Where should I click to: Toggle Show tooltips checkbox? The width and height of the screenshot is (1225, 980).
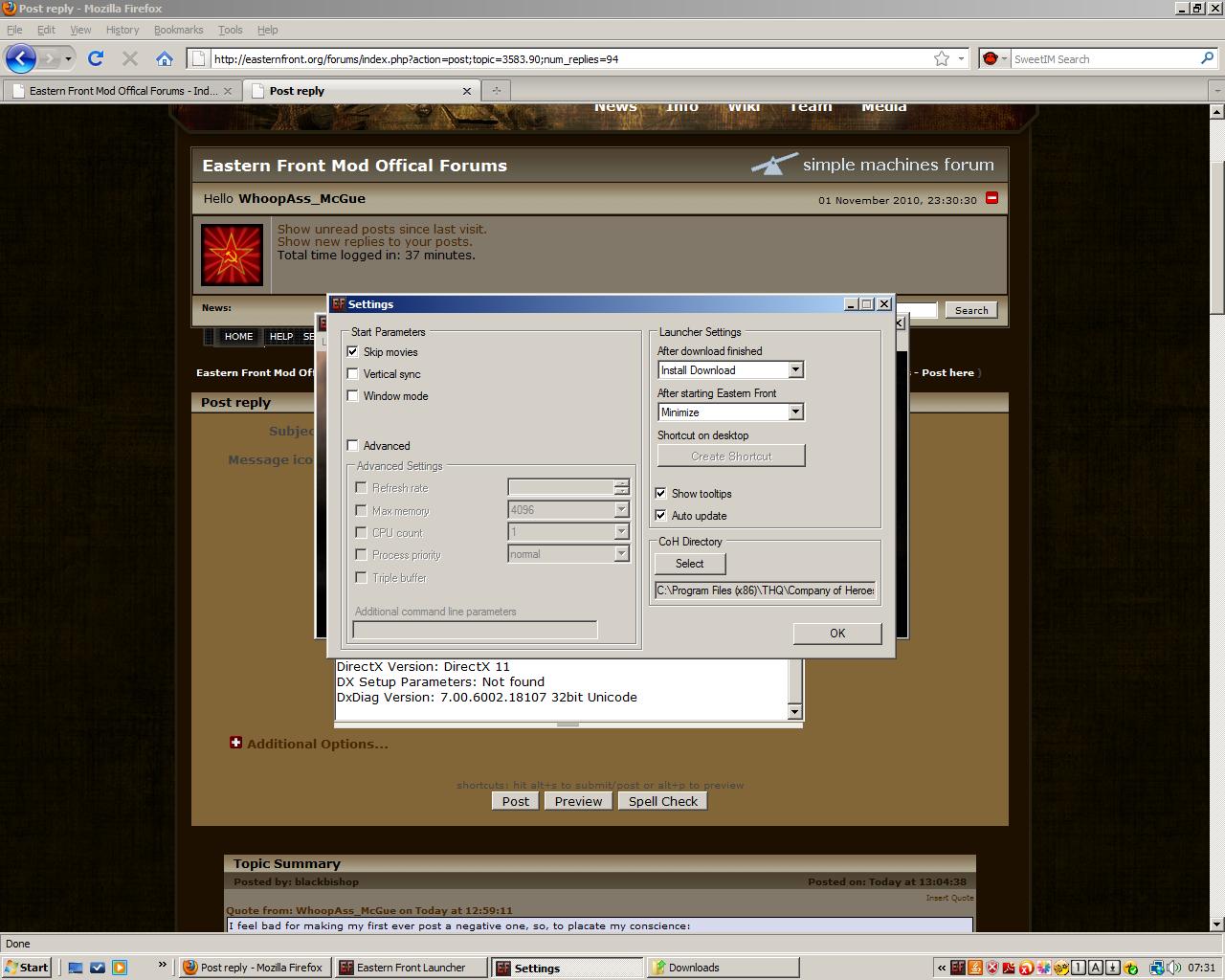tap(660, 493)
